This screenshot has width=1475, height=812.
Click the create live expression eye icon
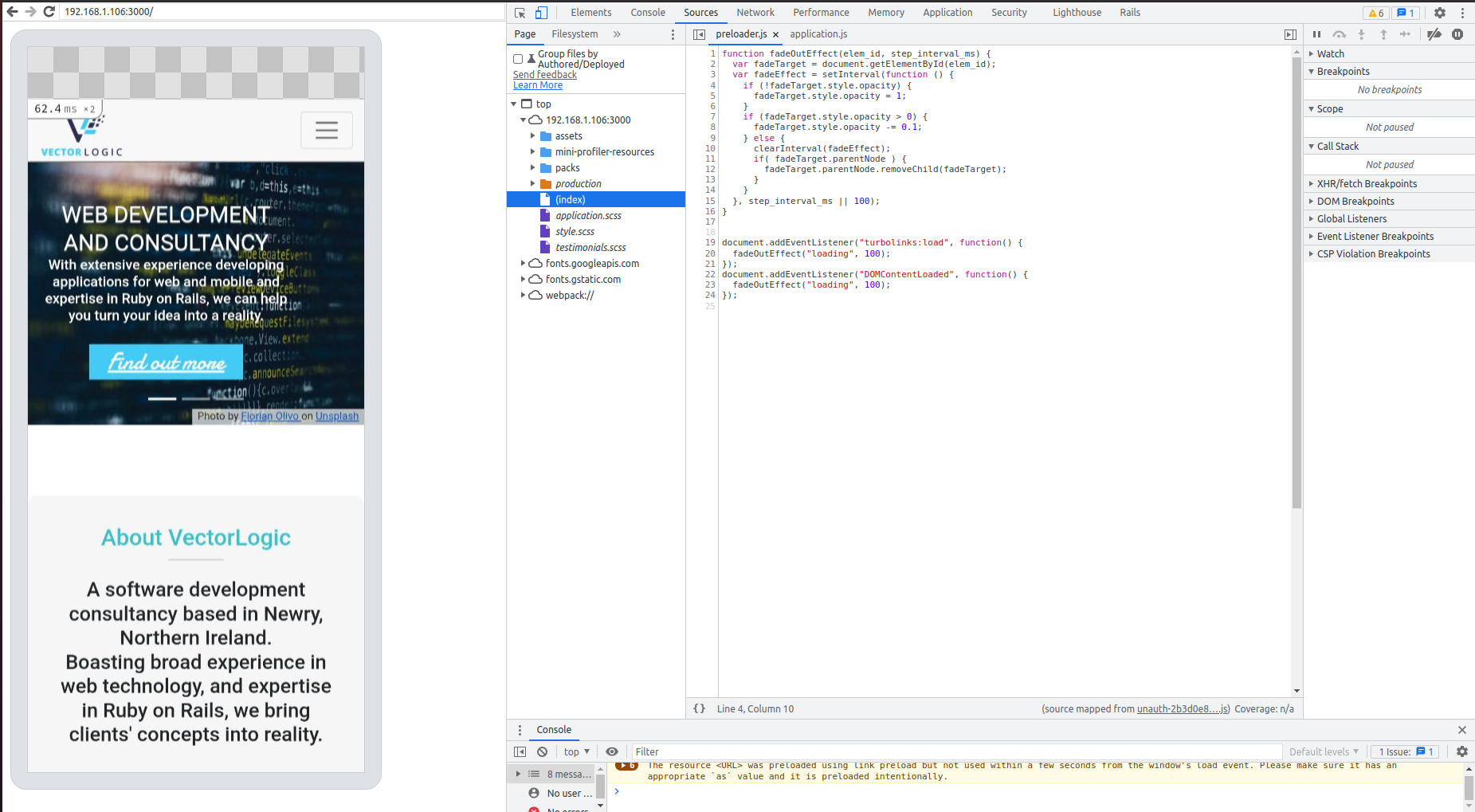[612, 751]
